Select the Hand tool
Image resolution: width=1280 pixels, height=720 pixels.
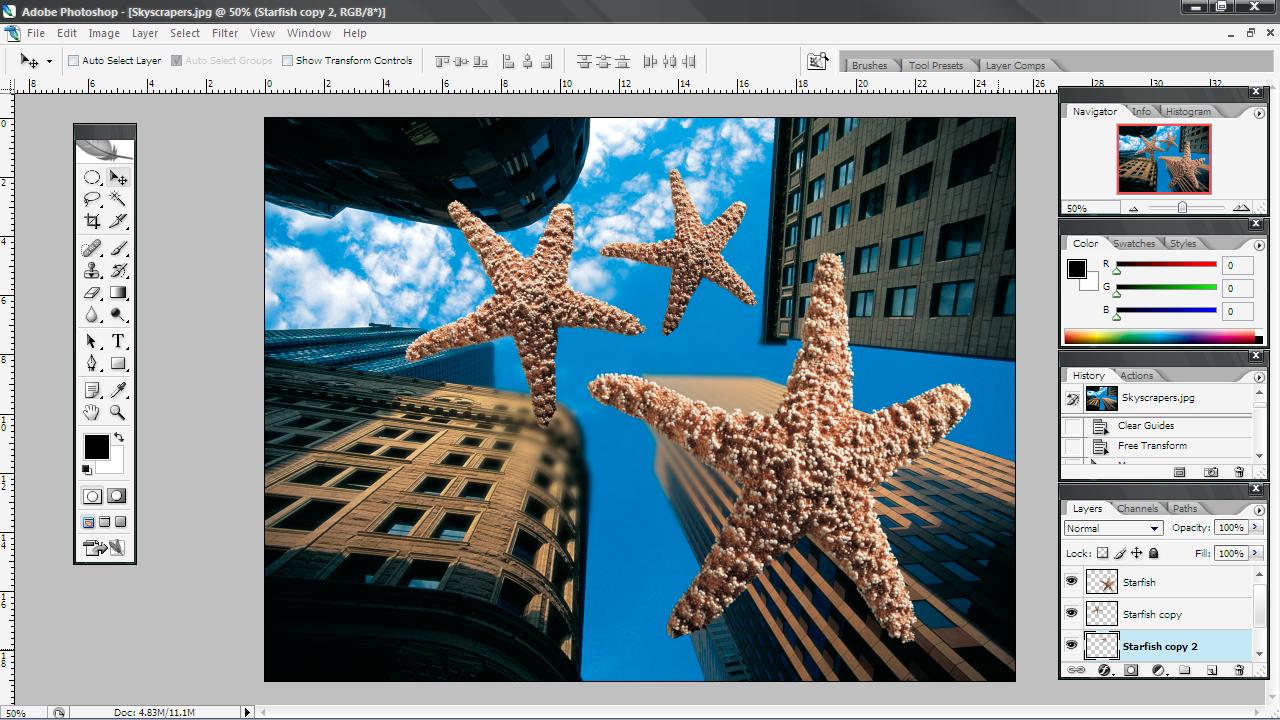coord(92,412)
